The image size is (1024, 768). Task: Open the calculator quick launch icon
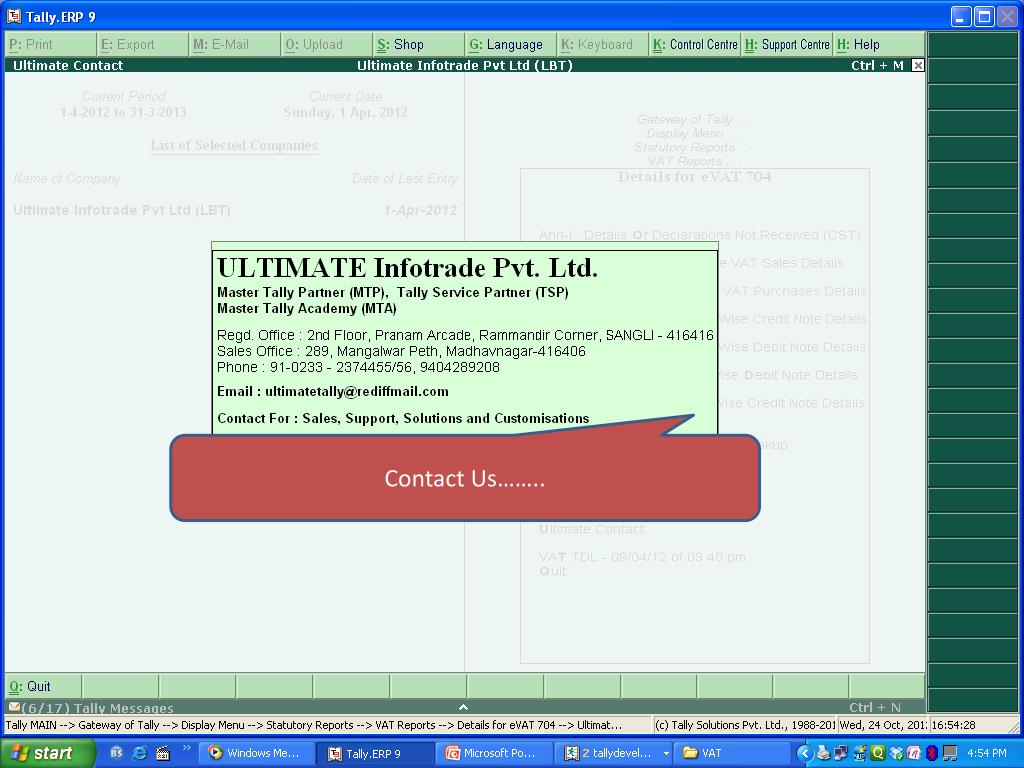click(163, 753)
